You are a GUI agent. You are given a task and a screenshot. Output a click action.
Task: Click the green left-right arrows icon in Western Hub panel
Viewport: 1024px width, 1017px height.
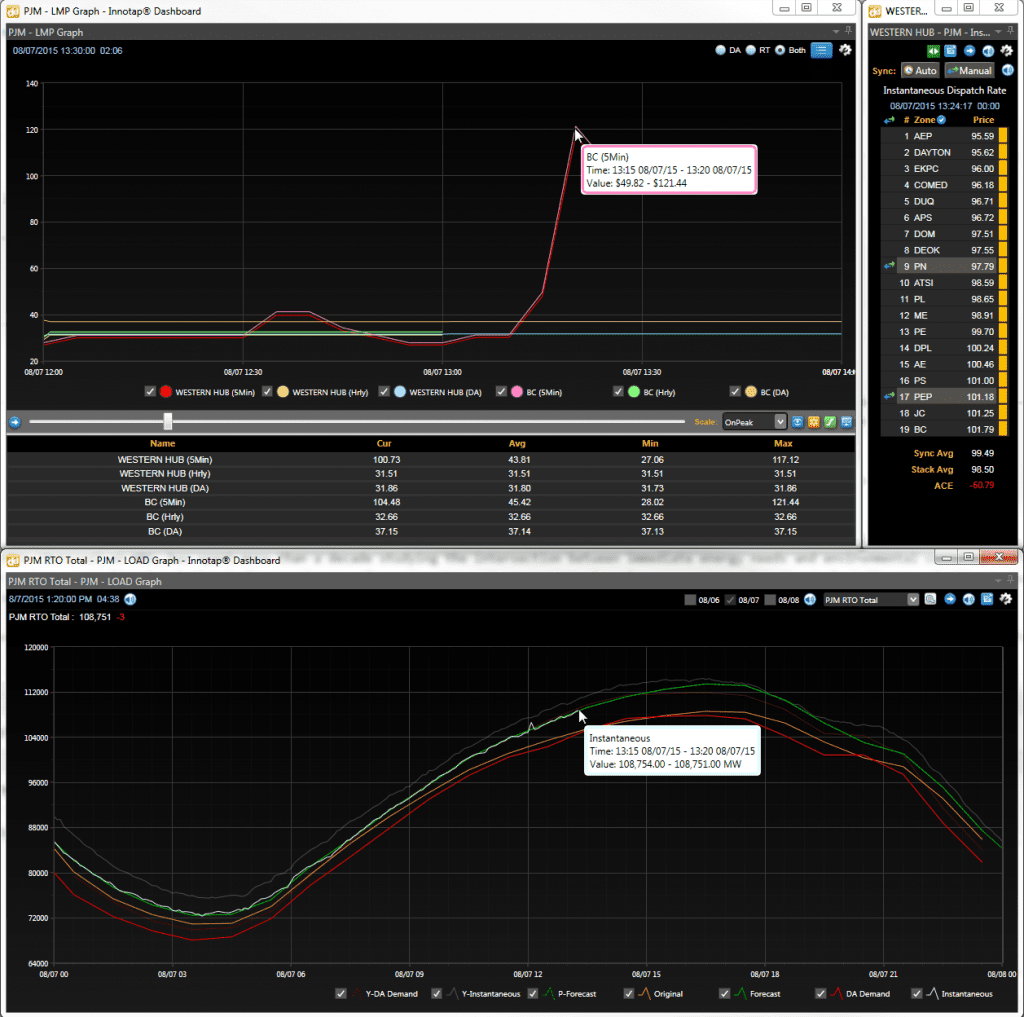pyautogui.click(x=933, y=51)
